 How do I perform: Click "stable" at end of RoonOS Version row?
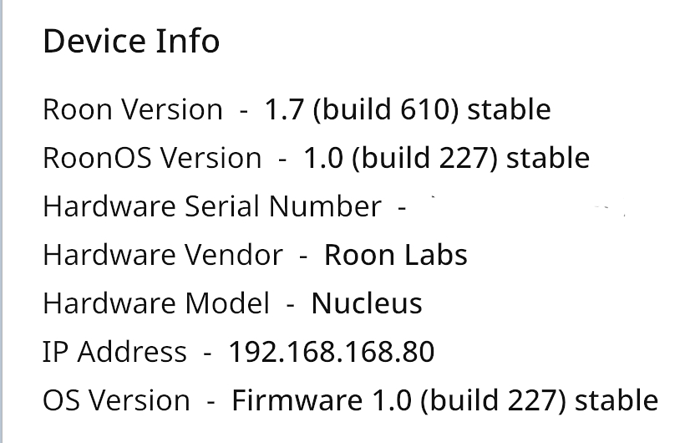548,158
